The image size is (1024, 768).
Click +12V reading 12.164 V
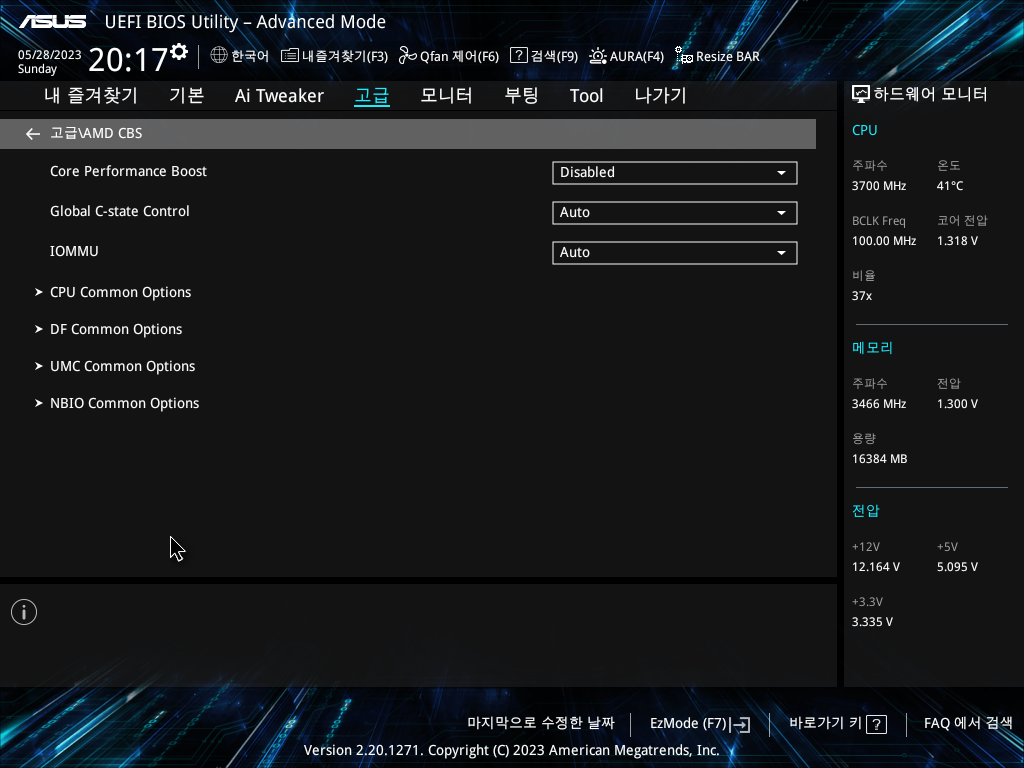coord(876,567)
